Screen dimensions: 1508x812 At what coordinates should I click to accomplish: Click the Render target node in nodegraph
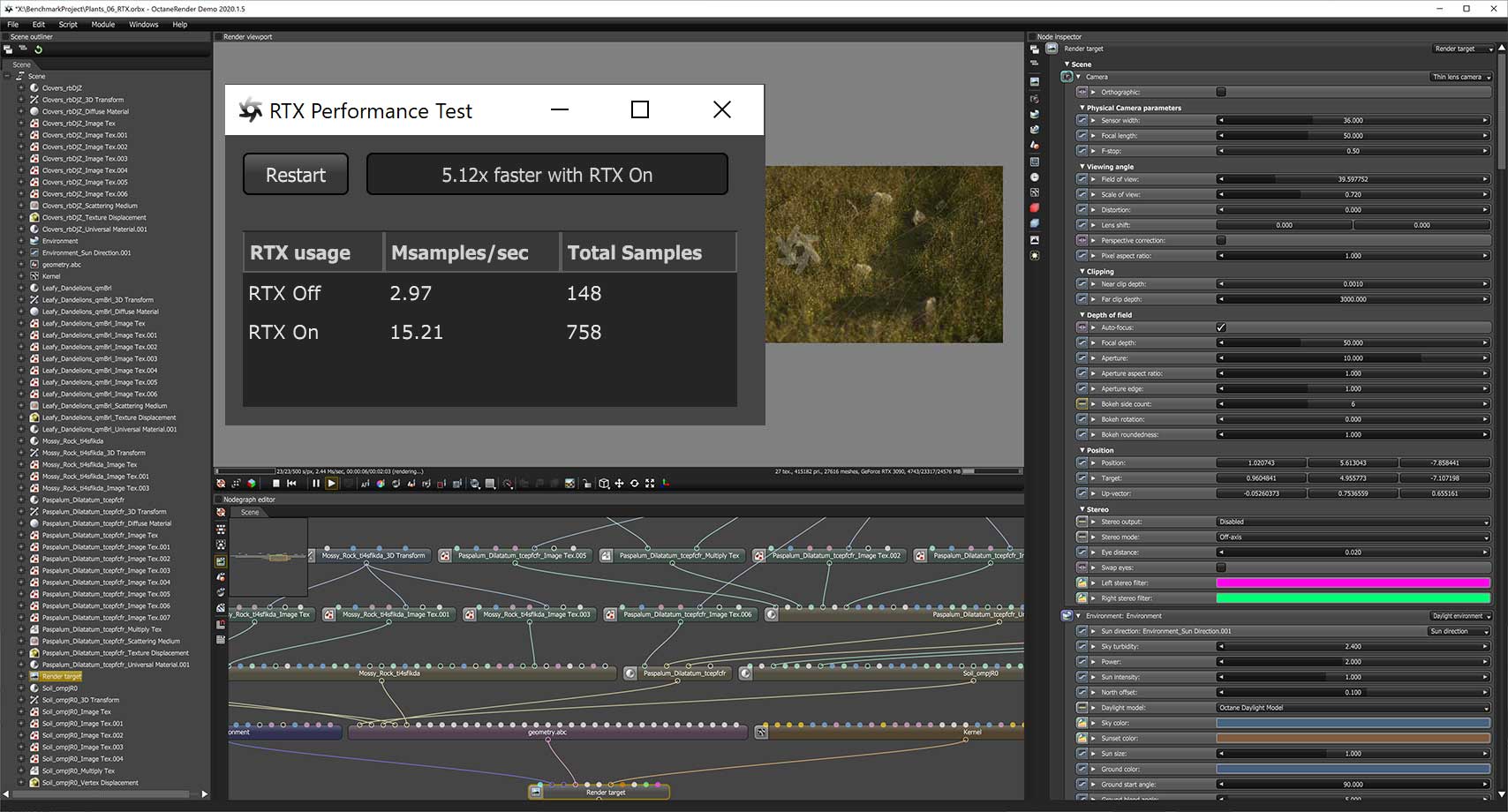click(x=599, y=792)
